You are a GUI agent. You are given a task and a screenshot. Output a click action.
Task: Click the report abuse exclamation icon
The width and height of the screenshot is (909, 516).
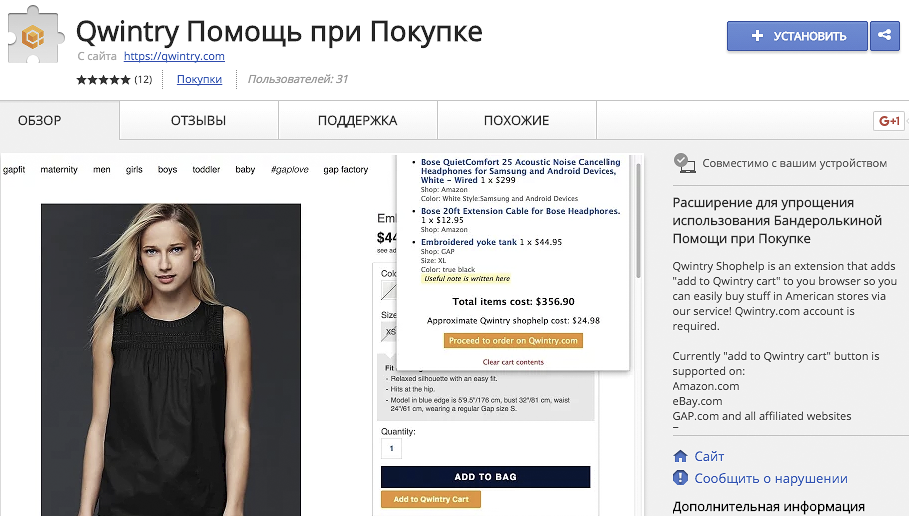pyautogui.click(x=681, y=478)
